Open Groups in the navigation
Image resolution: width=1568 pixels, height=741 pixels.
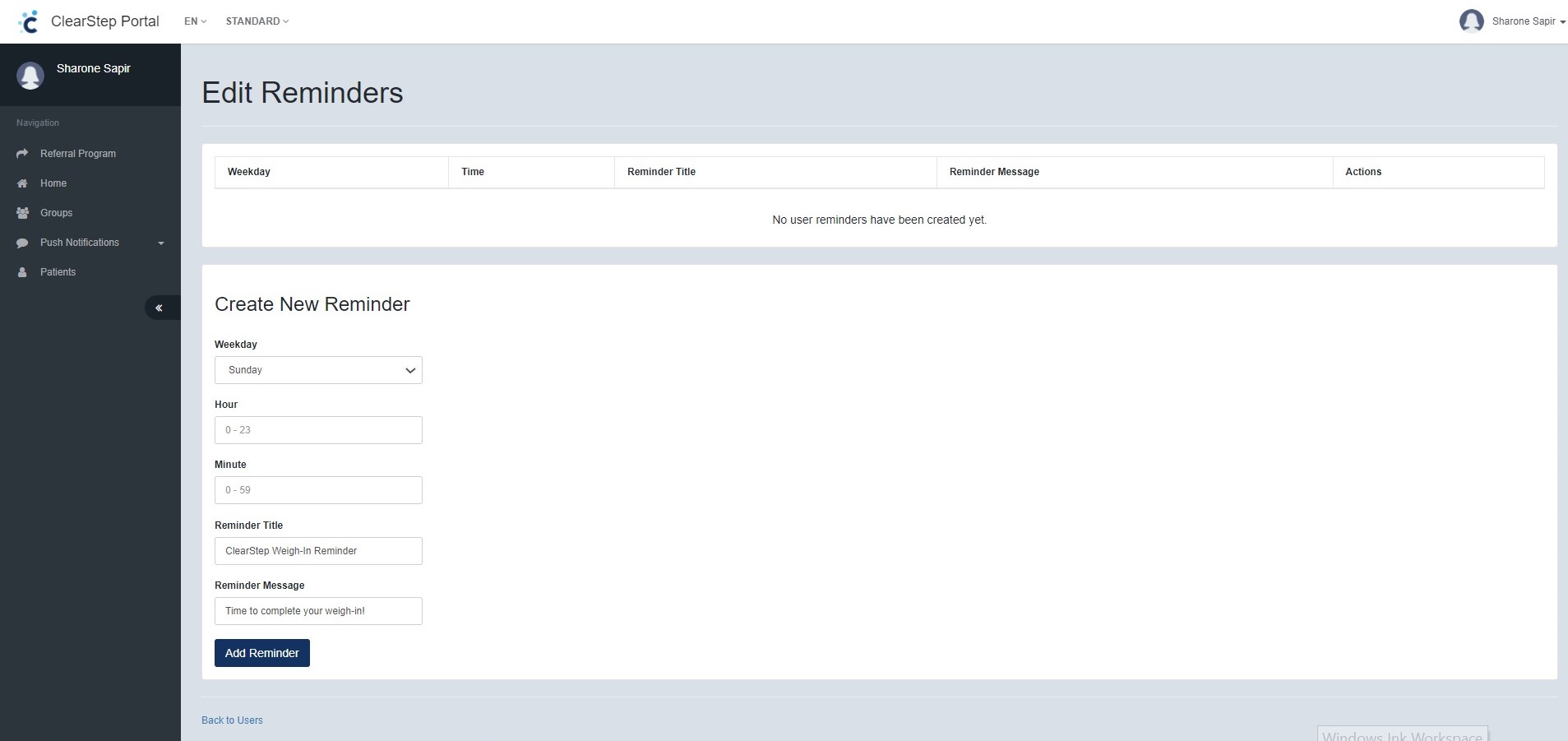56,213
